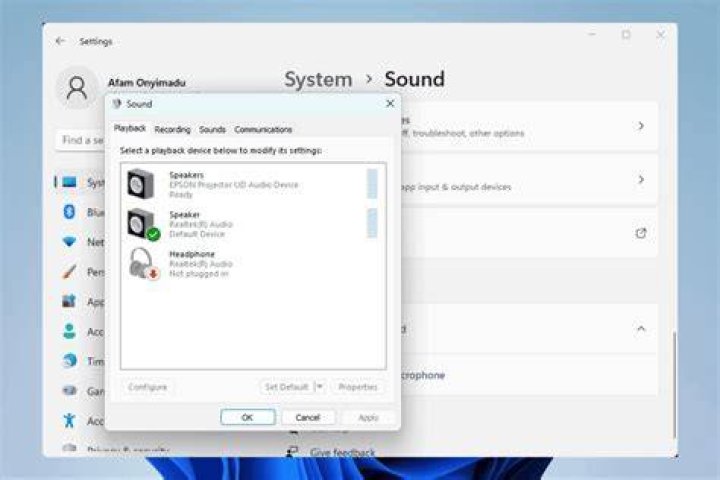
Task: Switch to the Playback tab
Action: (x=130, y=129)
